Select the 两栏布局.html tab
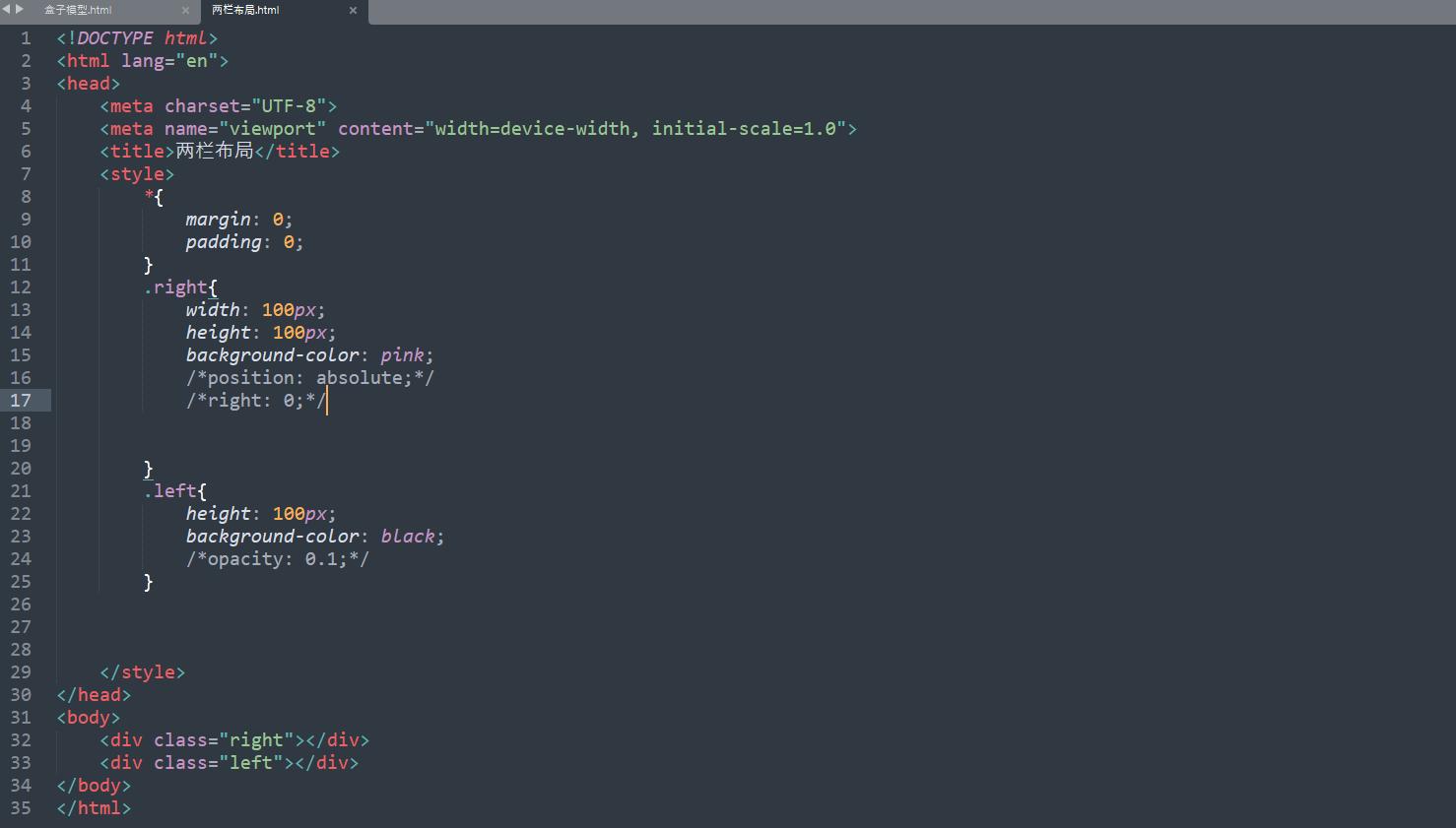1456x828 pixels. (x=245, y=10)
